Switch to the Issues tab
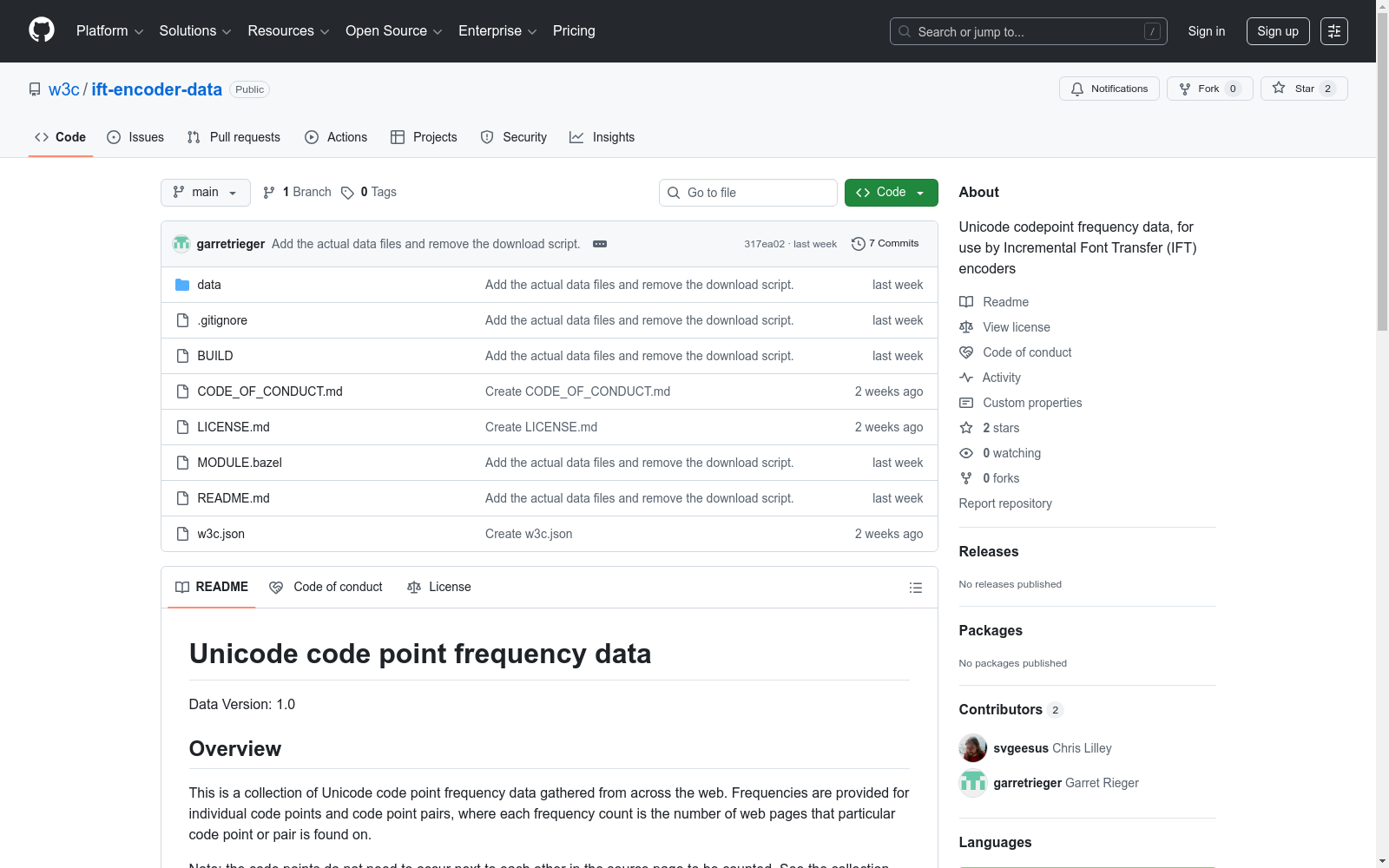The width and height of the screenshot is (1389, 868). (135, 137)
